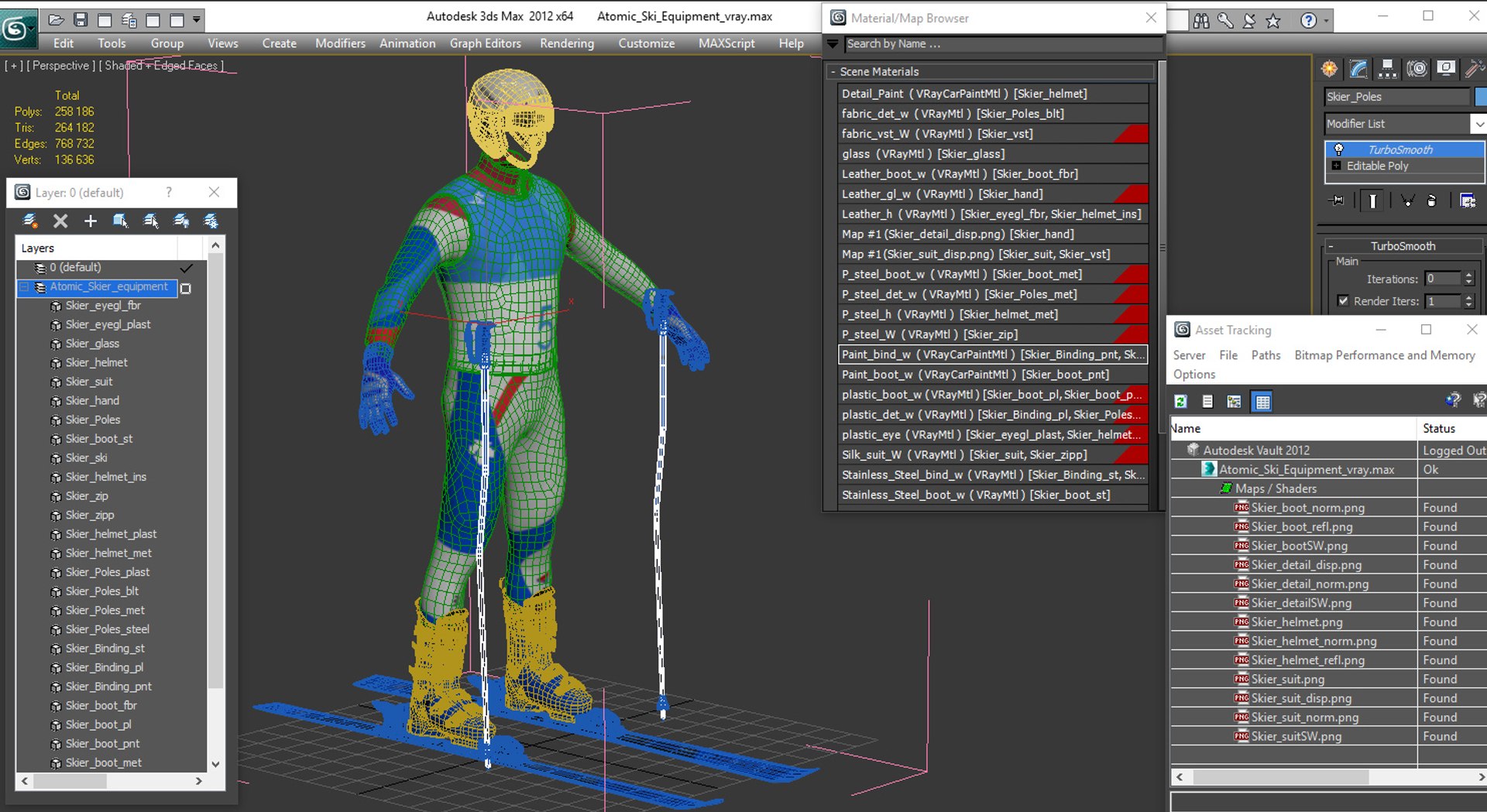This screenshot has height=812, width=1487.
Task: Open the Paths menu in Asset Tracking
Action: pyautogui.click(x=1265, y=355)
